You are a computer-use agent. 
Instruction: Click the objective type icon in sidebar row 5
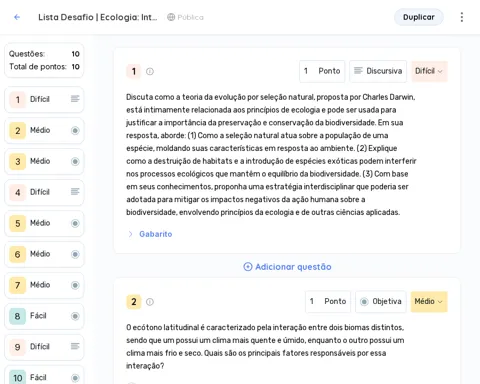click(75, 223)
